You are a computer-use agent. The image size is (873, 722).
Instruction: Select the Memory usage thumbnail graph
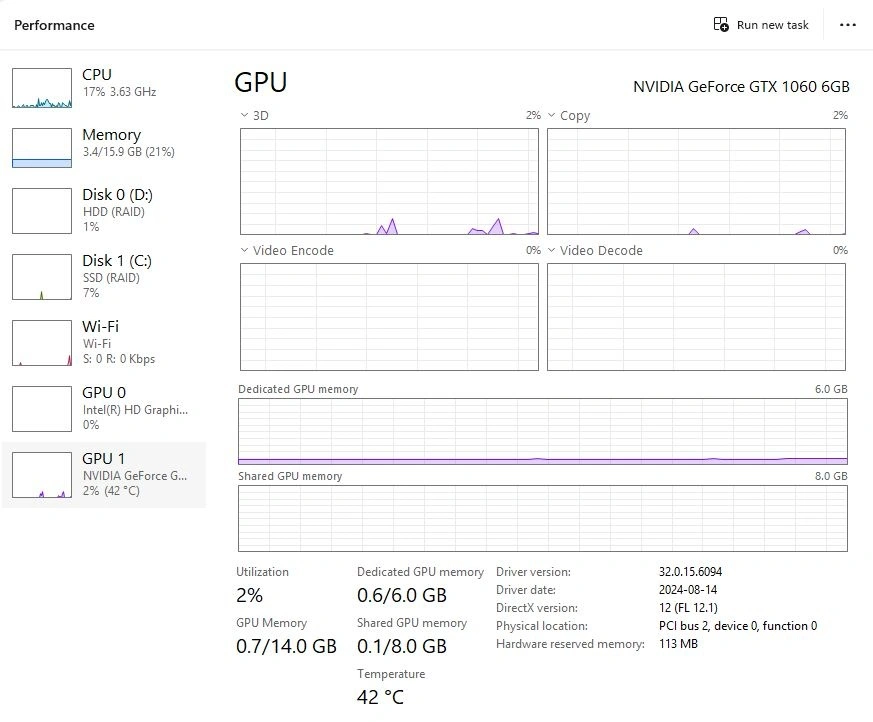[x=42, y=148]
